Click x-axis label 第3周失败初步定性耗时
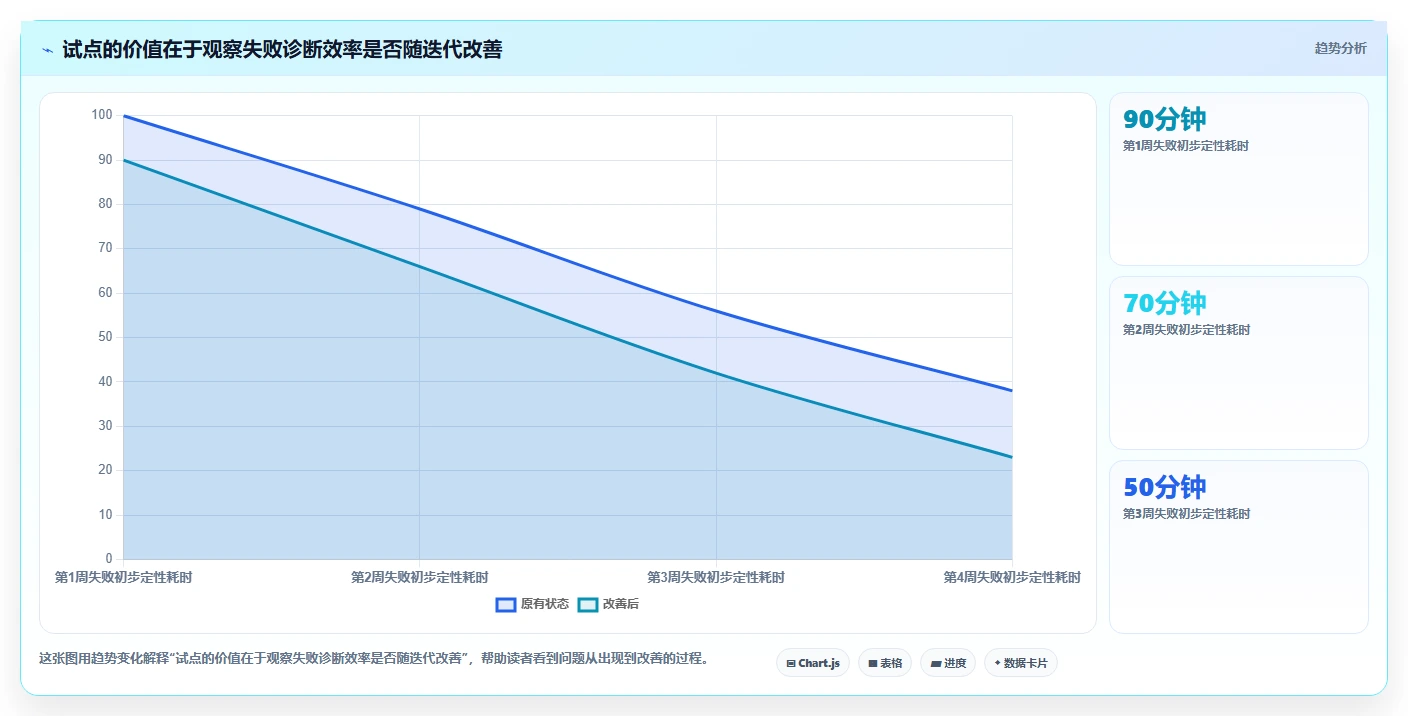 [716, 577]
